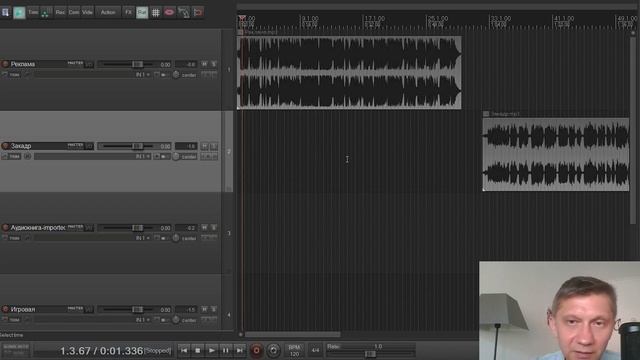
Task: Open Аудиокнига track MASTER routing button
Action: 75,227
